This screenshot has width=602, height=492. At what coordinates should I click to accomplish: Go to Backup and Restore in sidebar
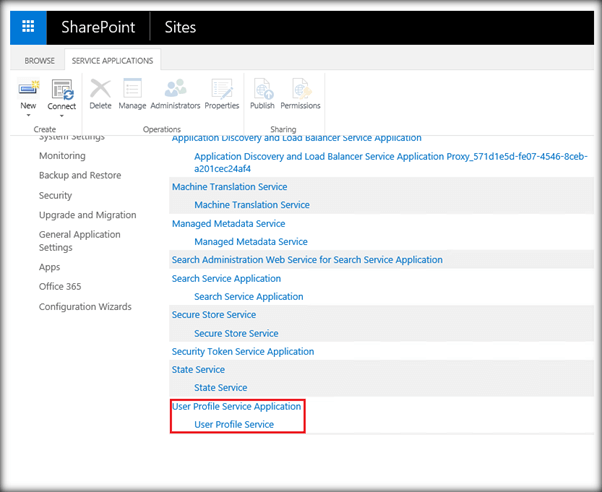[80, 176]
